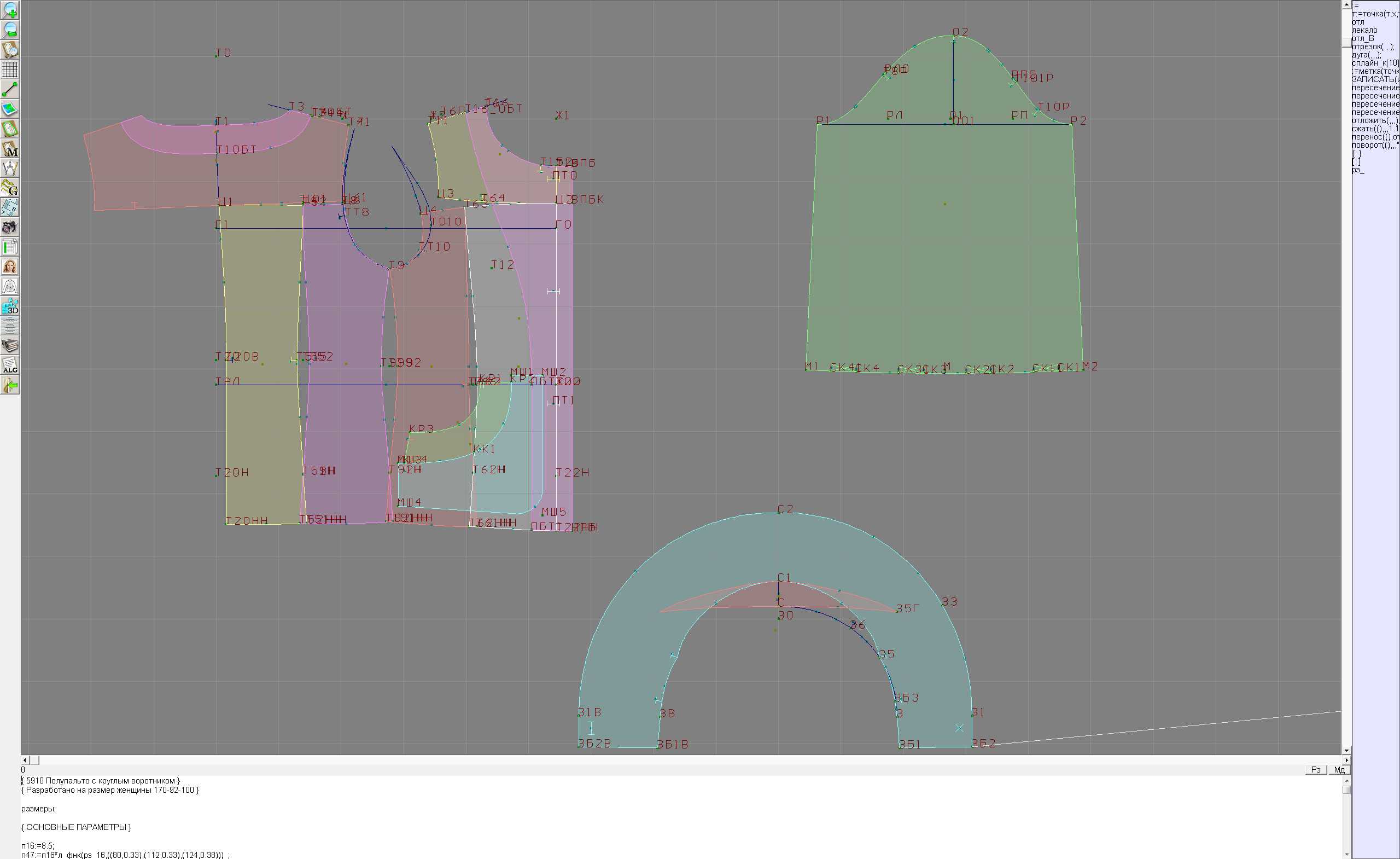The height and width of the screenshot is (859, 1400).
Task: Open the ALG algorithm document icon
Action: (10, 365)
